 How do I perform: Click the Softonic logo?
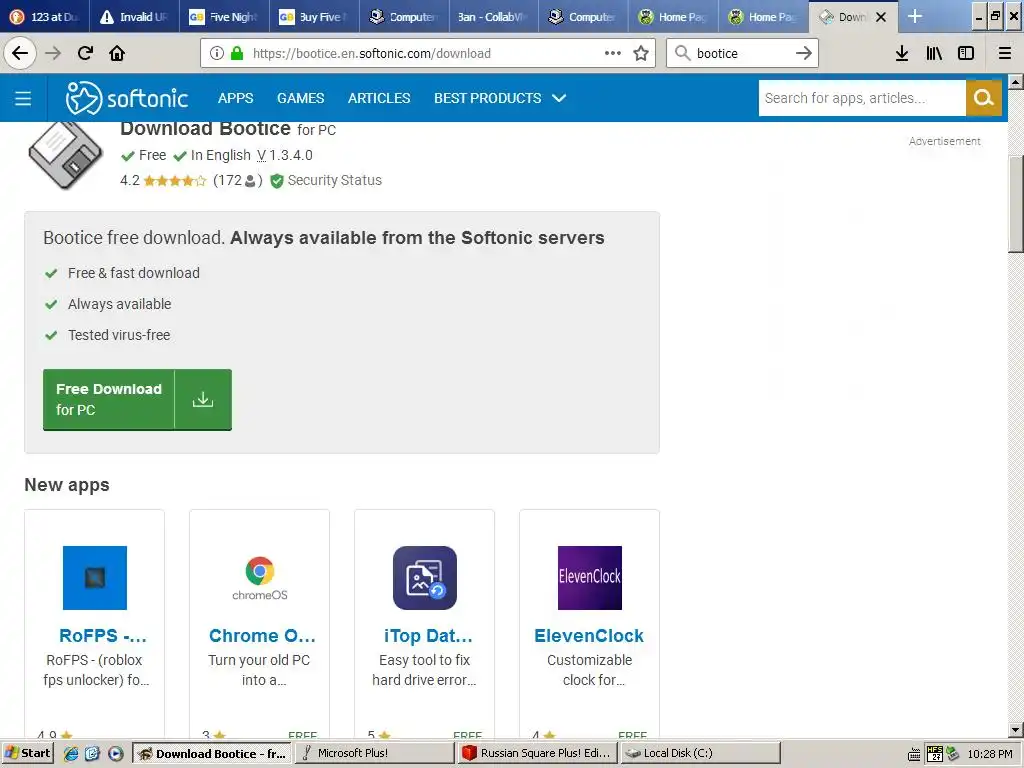pyautogui.click(x=127, y=98)
